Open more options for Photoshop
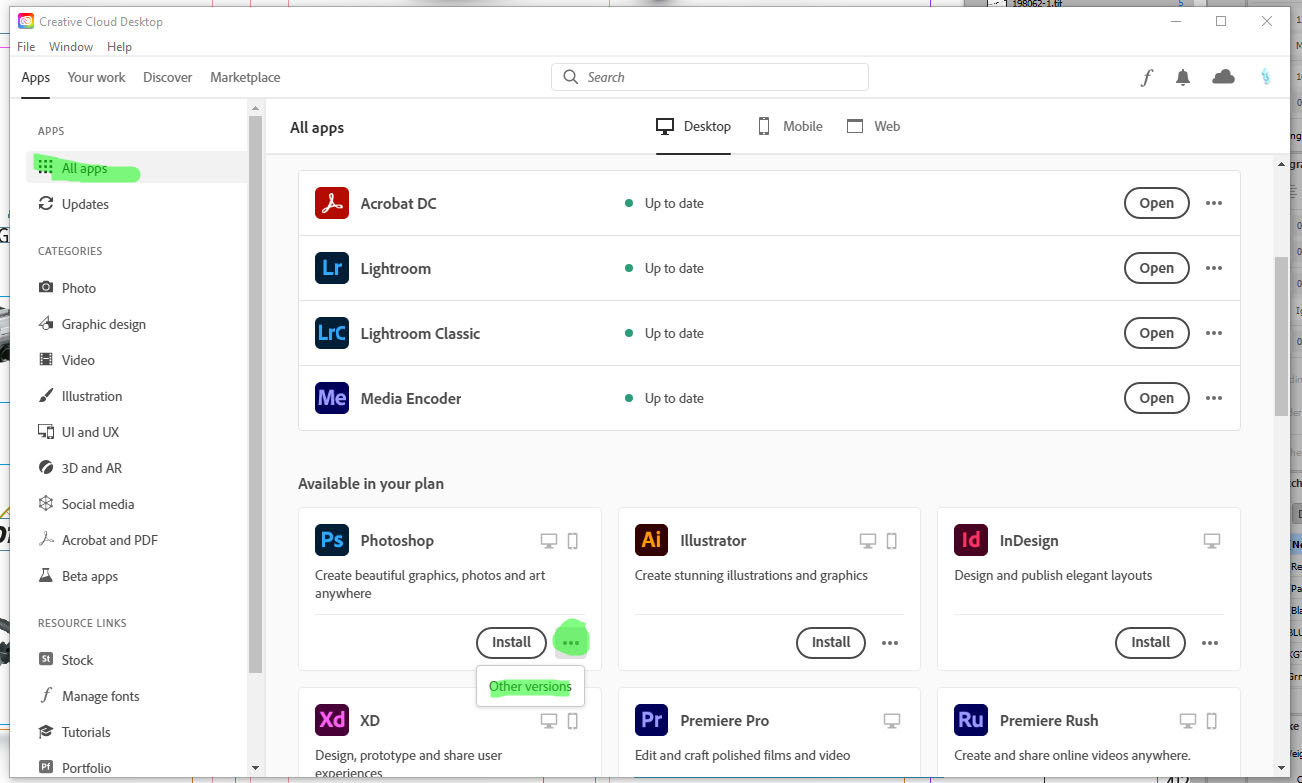 571,642
